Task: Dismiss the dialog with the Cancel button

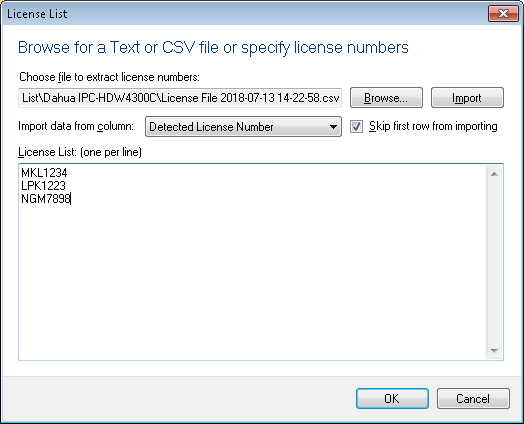Action: [x=473, y=398]
